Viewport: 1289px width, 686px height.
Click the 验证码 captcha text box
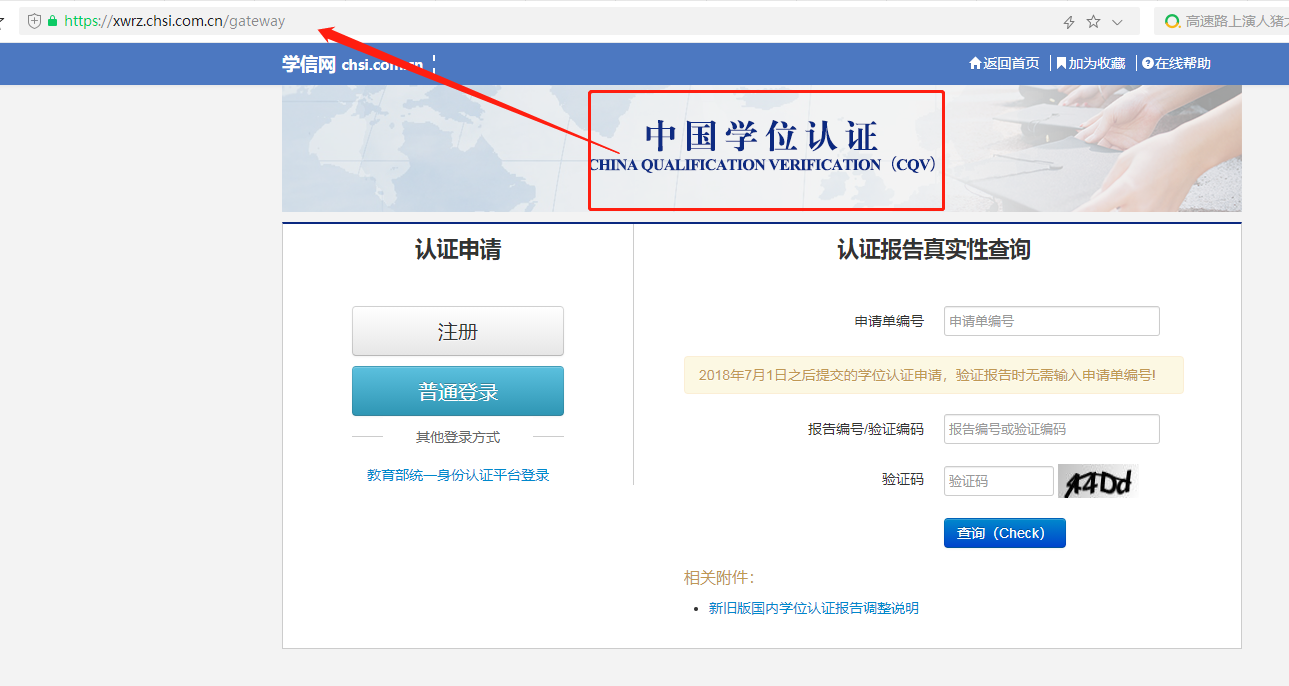click(x=998, y=481)
